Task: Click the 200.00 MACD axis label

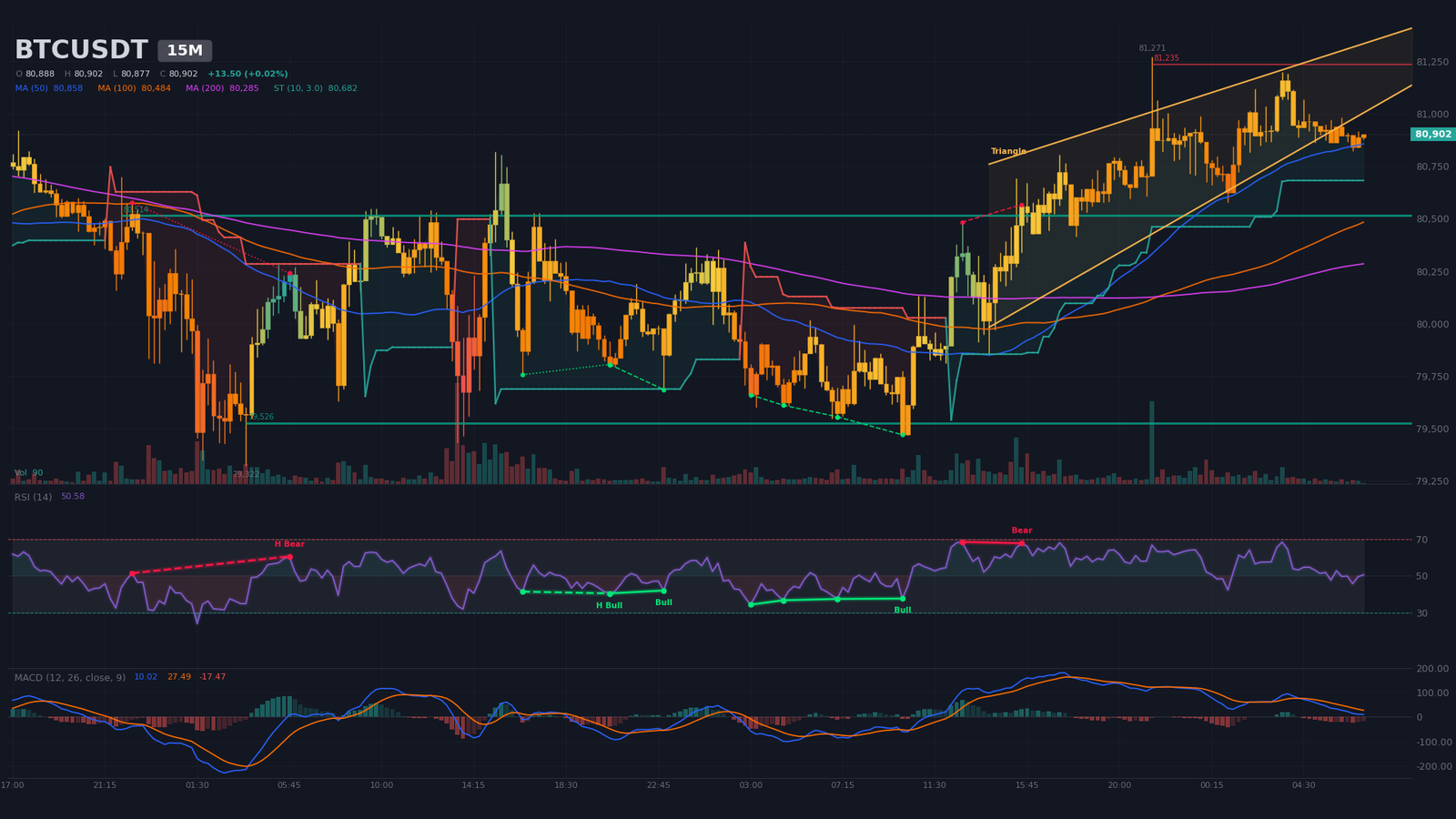Action: pos(1432,669)
